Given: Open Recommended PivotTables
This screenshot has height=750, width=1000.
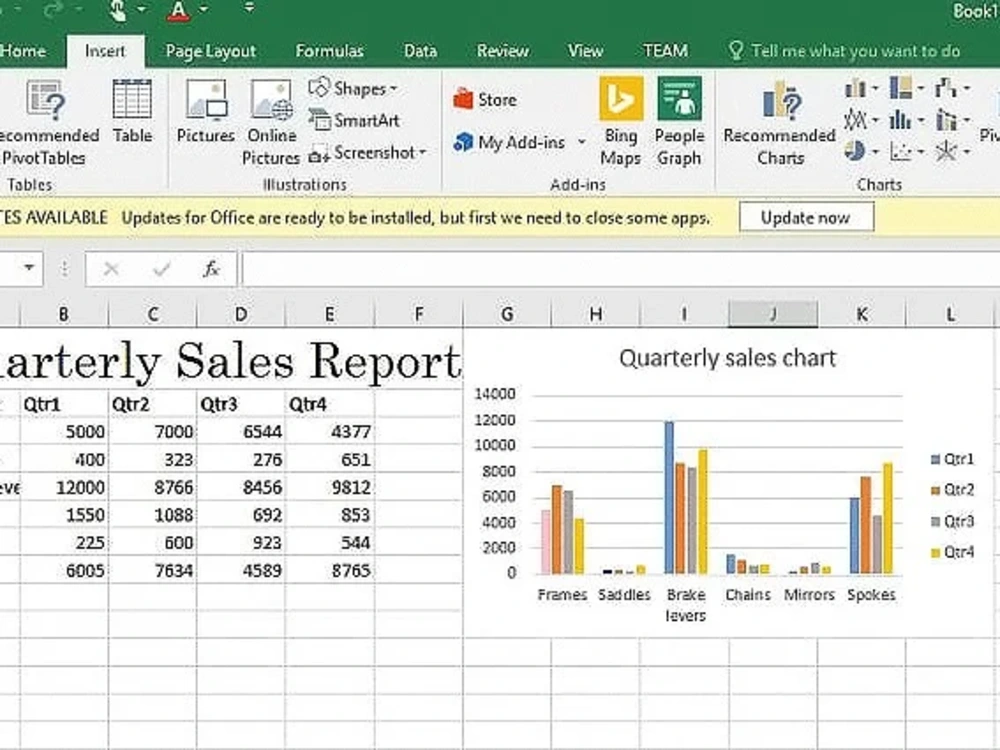Looking at the screenshot, I should (46, 122).
